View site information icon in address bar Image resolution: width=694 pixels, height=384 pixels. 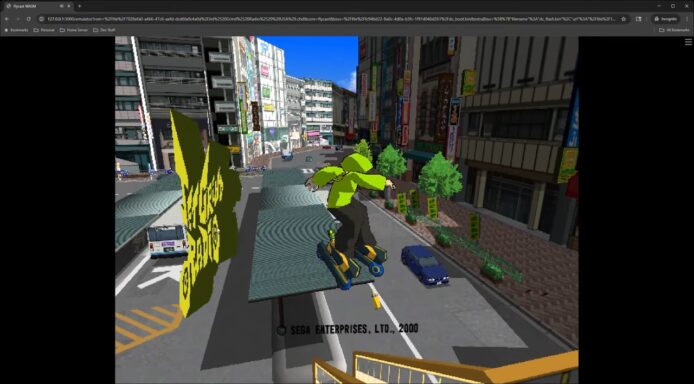click(41, 19)
